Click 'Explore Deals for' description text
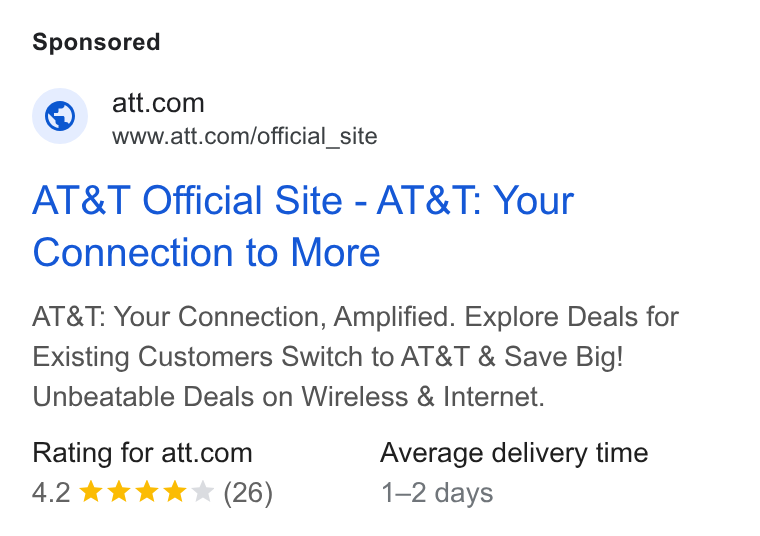 click(572, 317)
